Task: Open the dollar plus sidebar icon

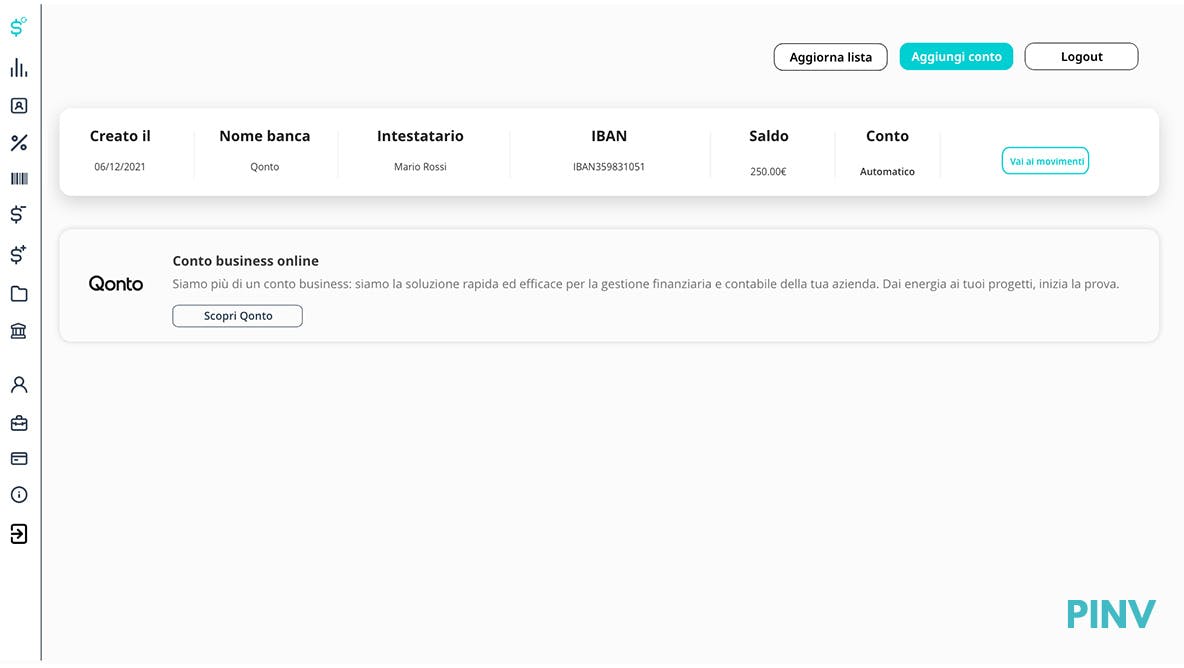Action: (18, 255)
